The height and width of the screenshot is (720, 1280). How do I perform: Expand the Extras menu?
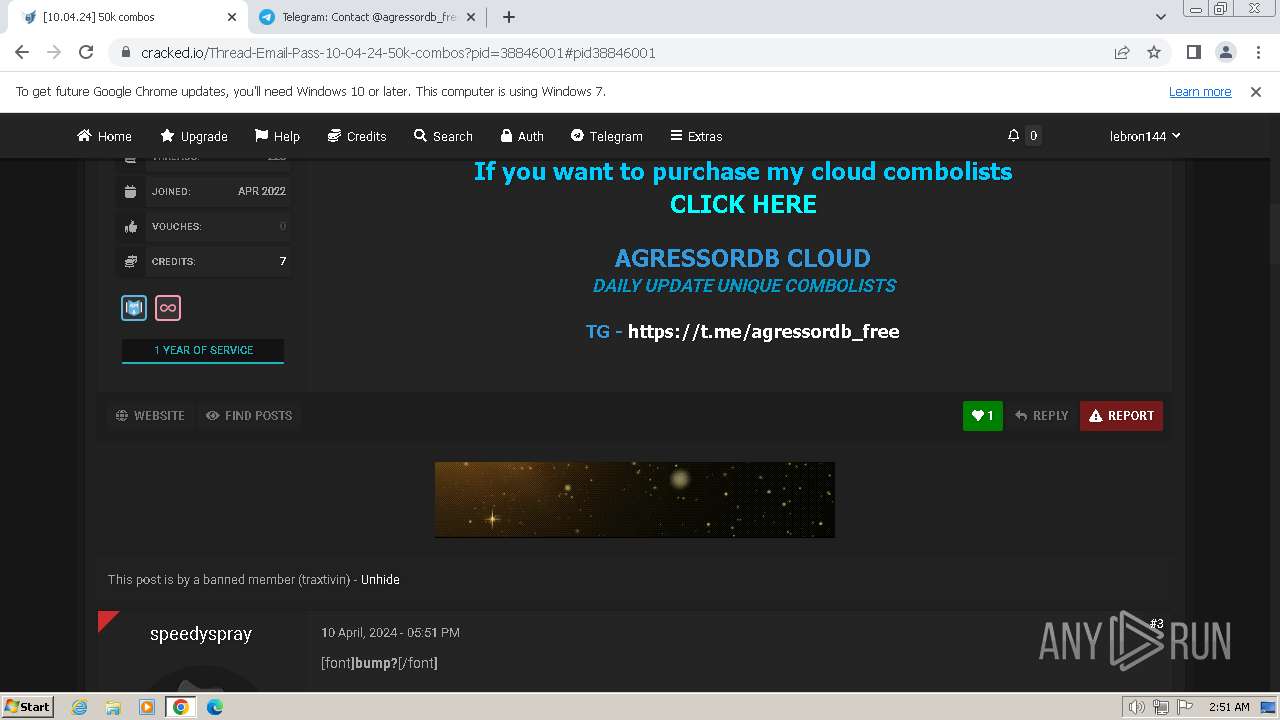696,136
